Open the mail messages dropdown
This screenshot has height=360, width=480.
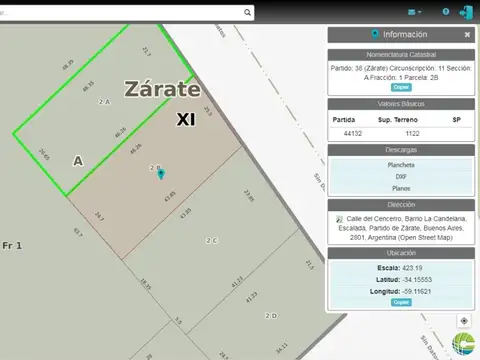(414, 12)
